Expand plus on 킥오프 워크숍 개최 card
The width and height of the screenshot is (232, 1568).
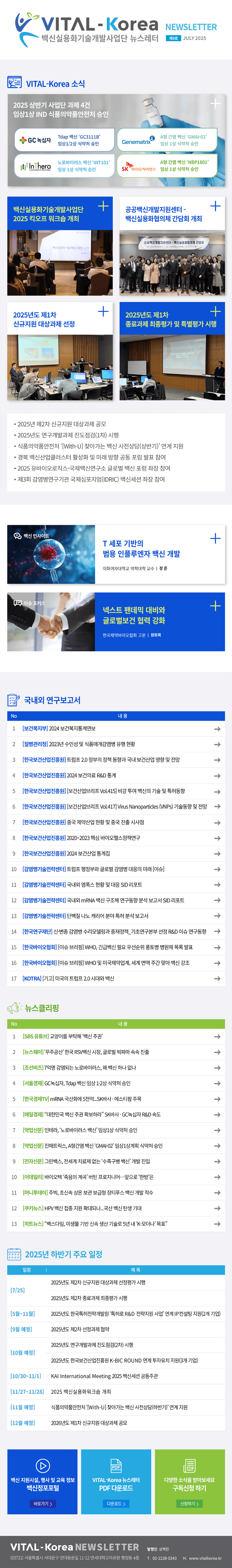103,206
